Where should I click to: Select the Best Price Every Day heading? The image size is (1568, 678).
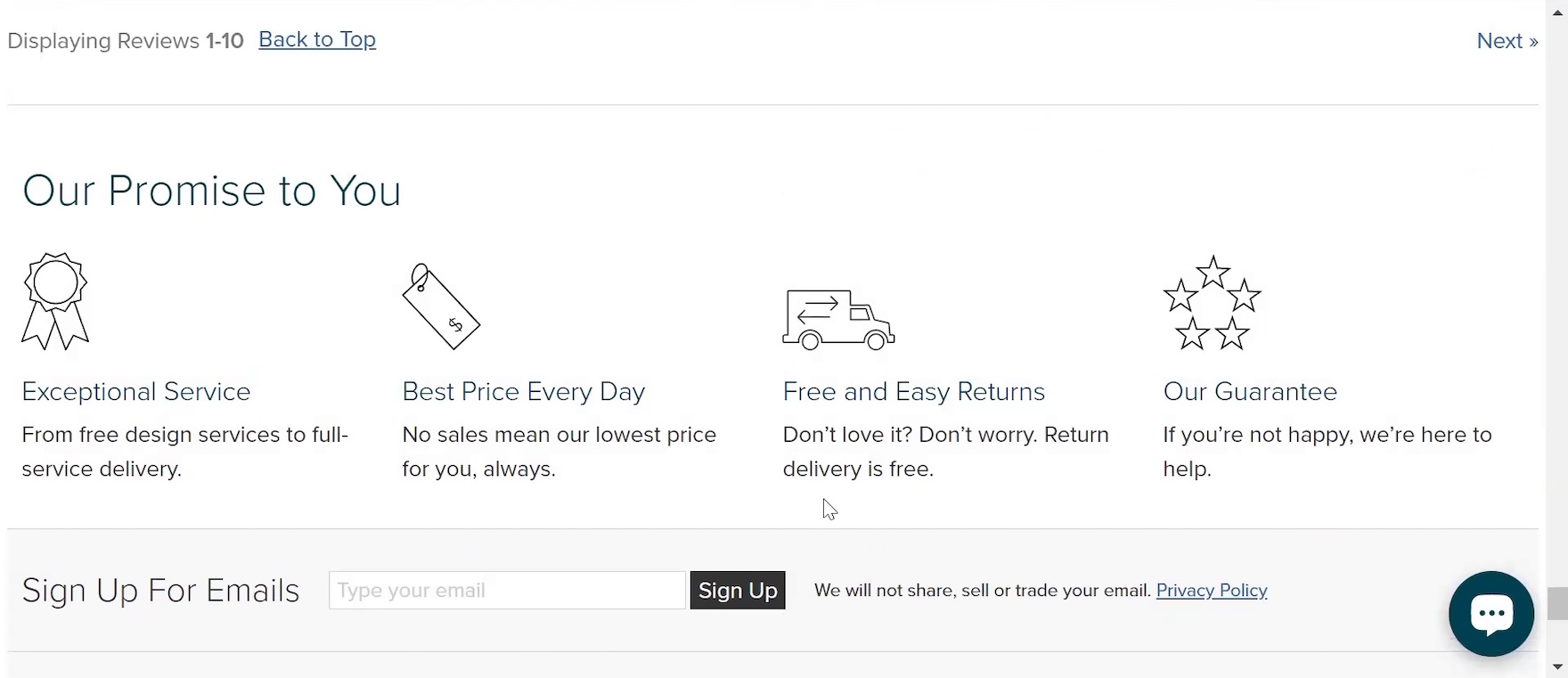(x=524, y=392)
